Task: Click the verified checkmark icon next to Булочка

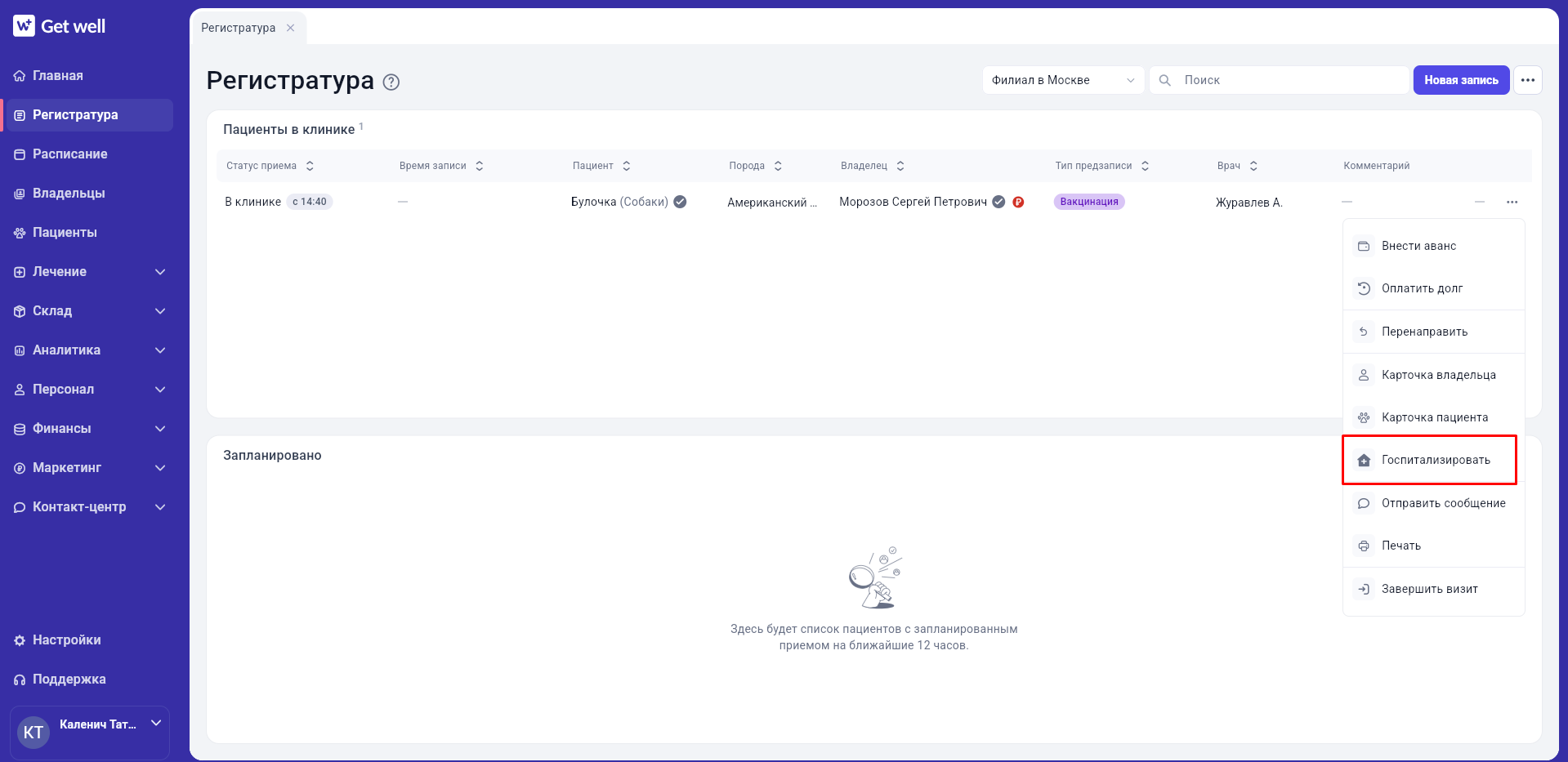Action: [x=680, y=202]
